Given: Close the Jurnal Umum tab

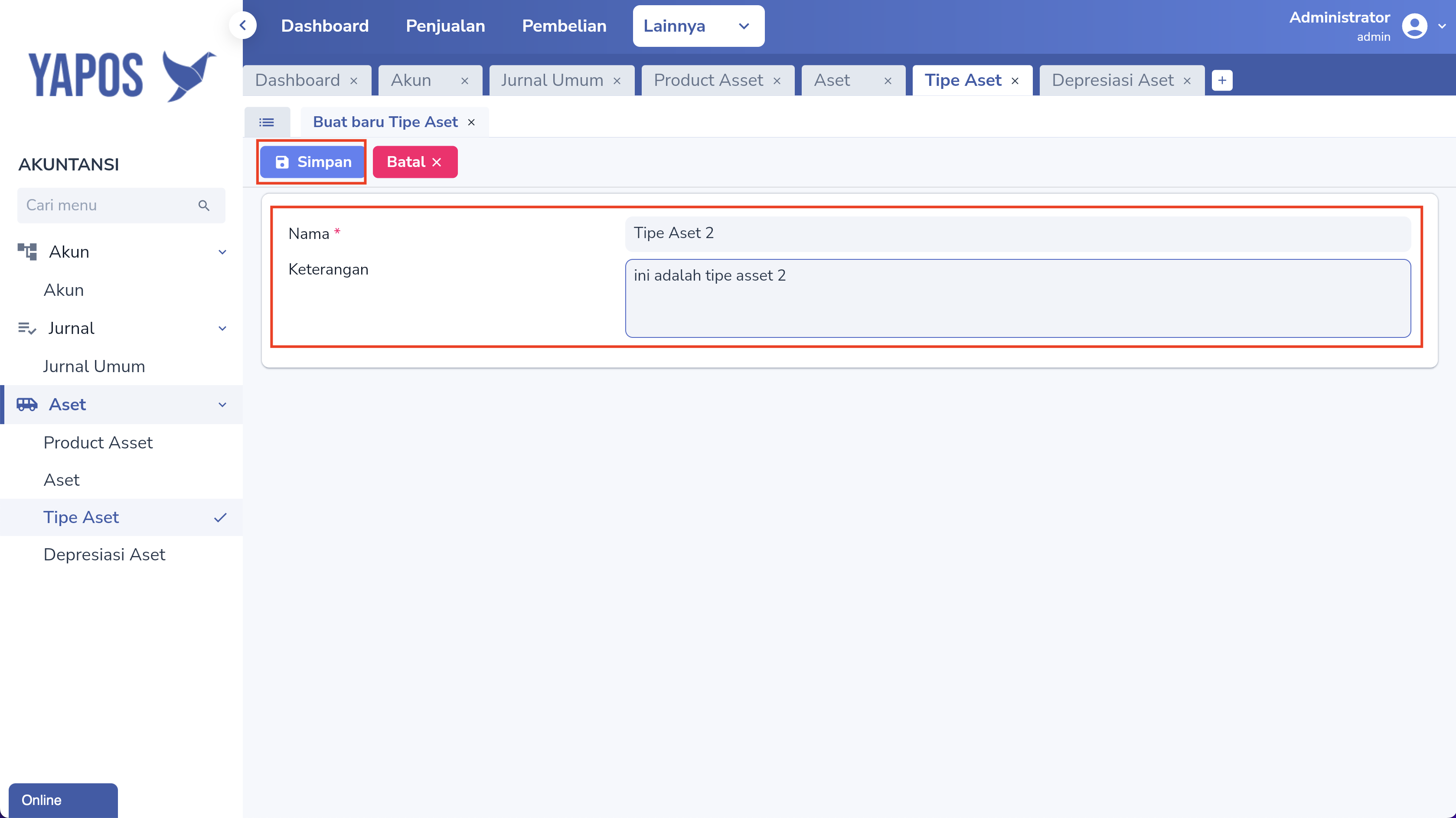Looking at the screenshot, I should click(617, 81).
